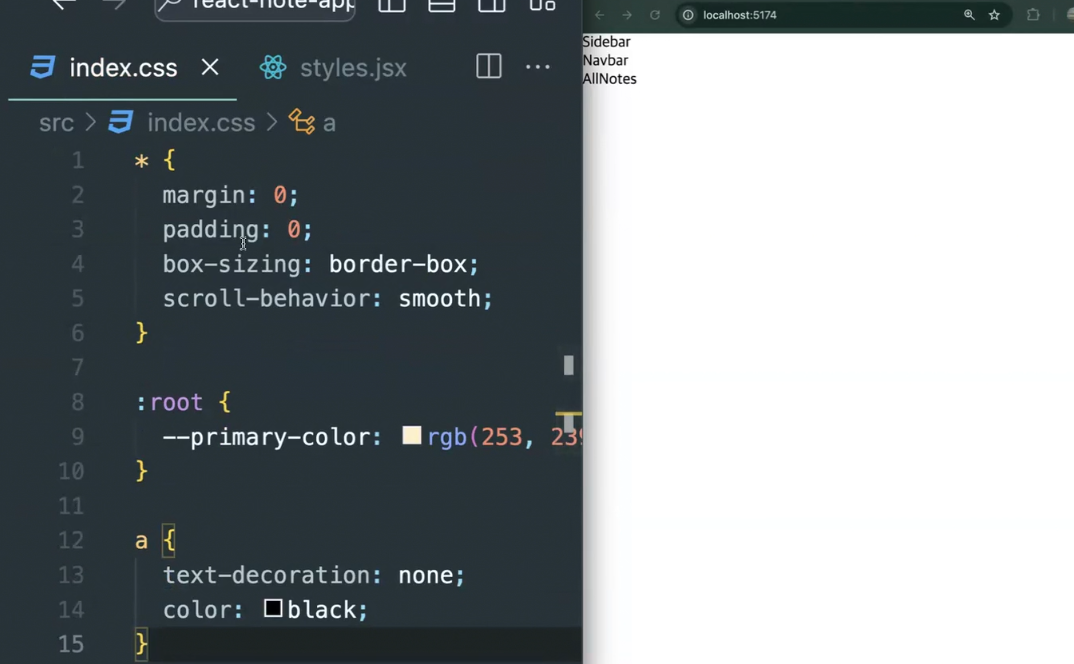This screenshot has width=1074, height=664.
Task: Toggle the secondary side bar layout icon
Action: tap(492, 5)
